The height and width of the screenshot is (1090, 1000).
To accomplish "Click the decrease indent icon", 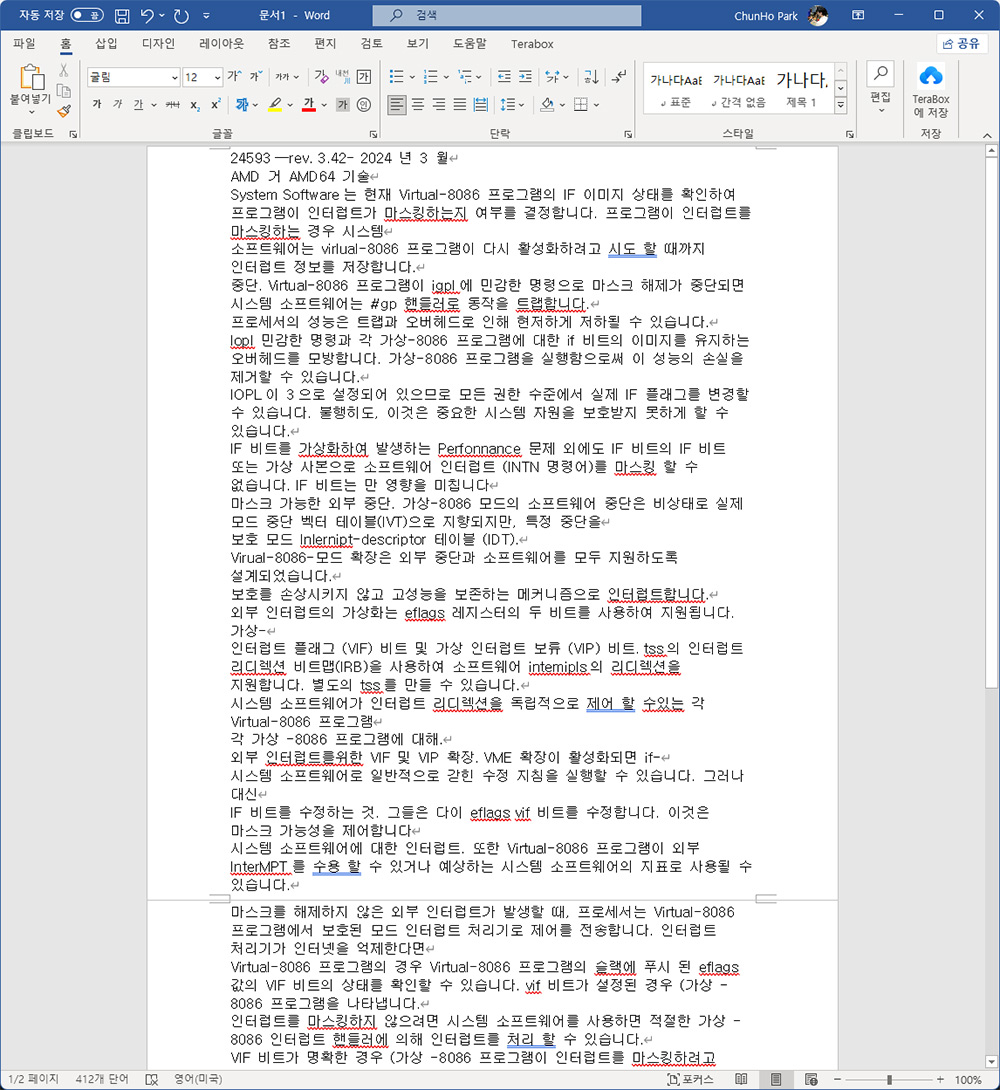I will pos(505,76).
